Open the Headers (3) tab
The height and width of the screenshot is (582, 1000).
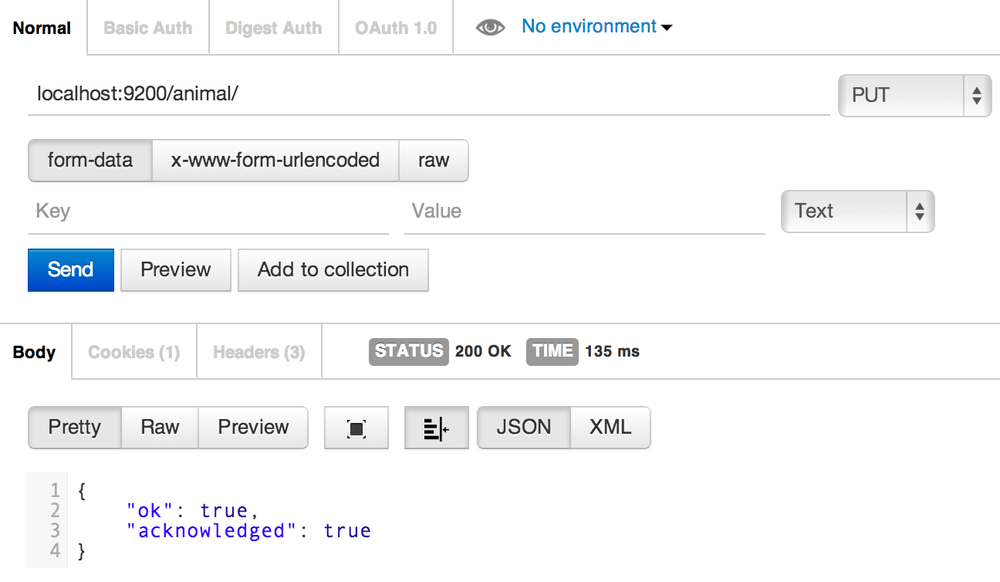pos(258,351)
